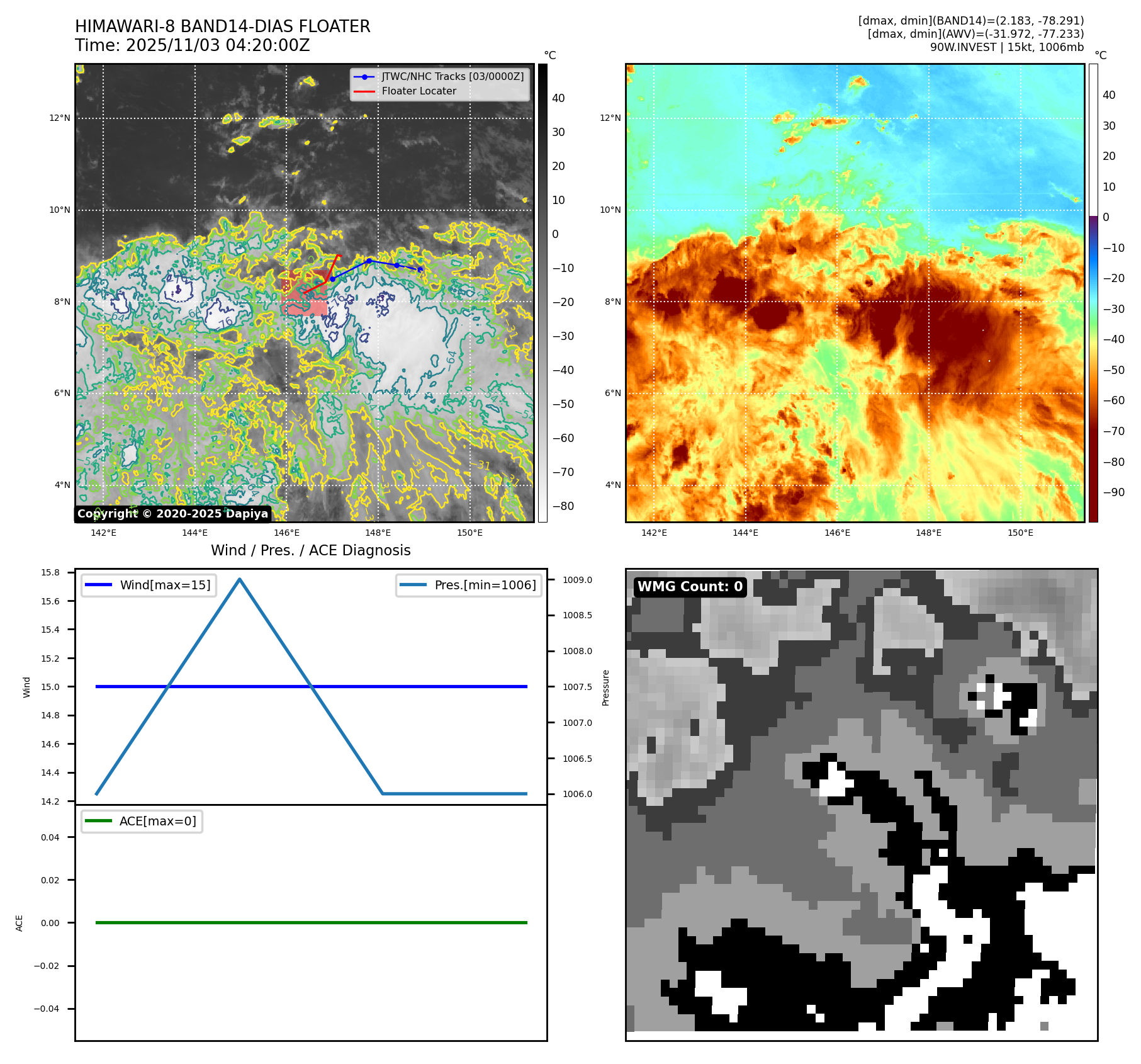This screenshot has height=1064, width=1141.
Task: Click the Pres.[min=1006] legend line sample
Action: point(412,585)
